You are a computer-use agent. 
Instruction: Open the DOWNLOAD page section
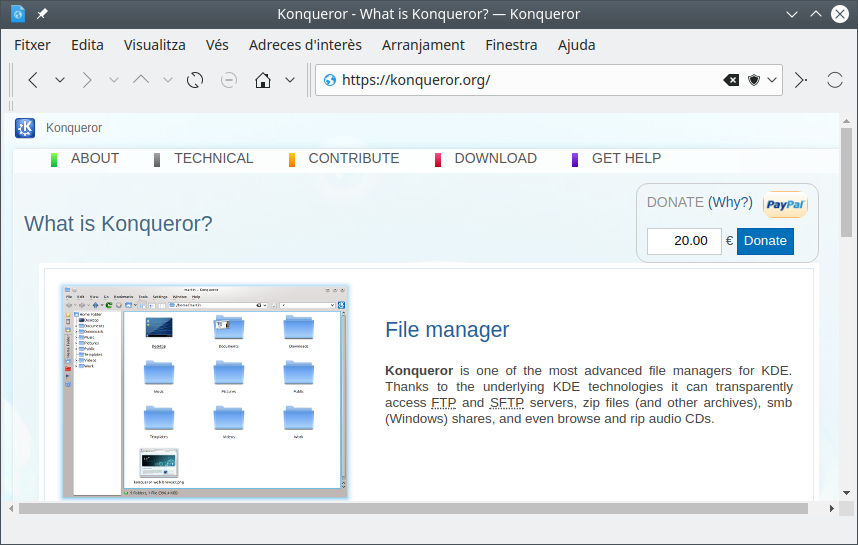point(495,158)
